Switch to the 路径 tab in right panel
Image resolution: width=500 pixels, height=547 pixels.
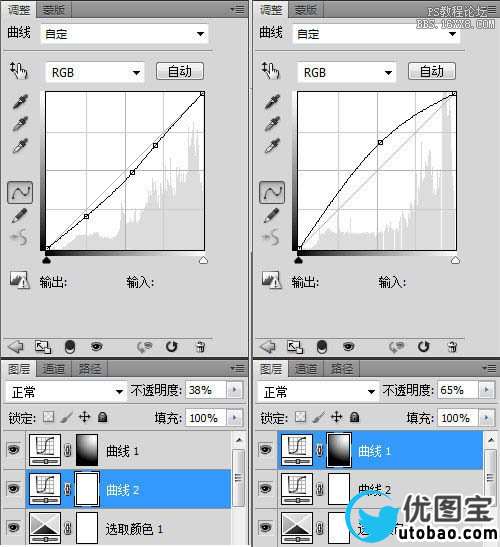pos(342,369)
